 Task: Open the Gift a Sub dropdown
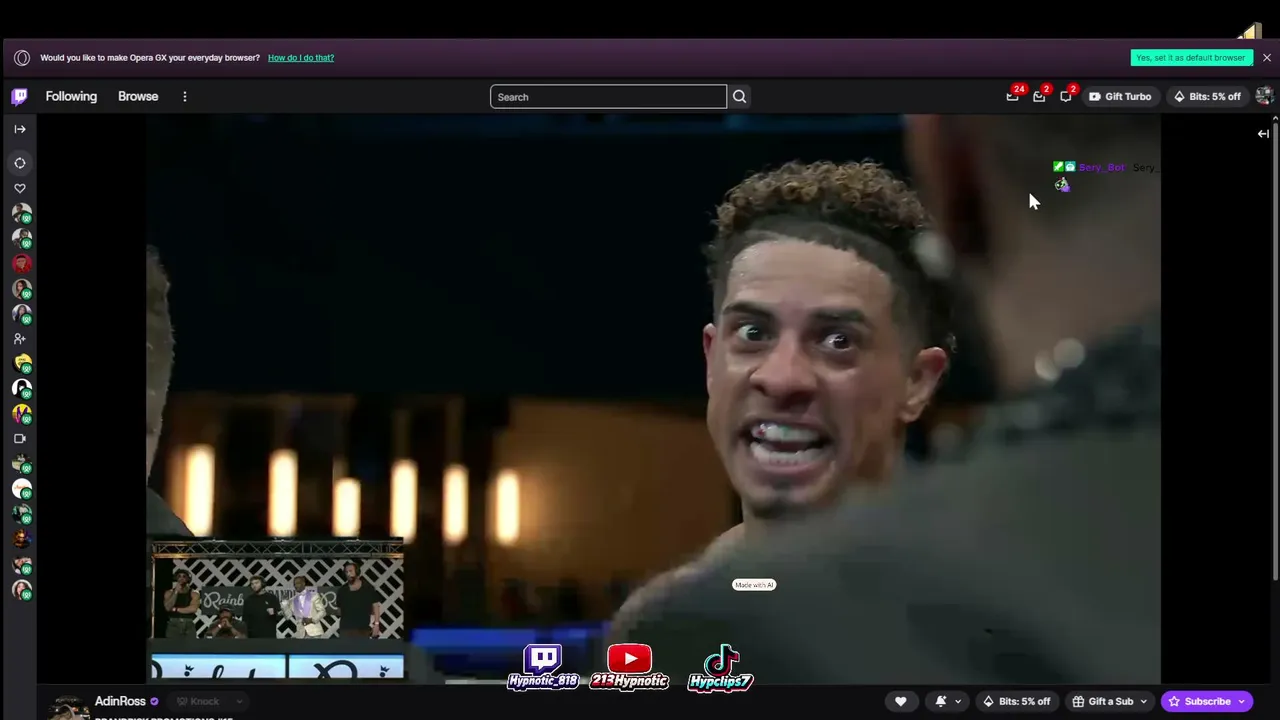click(1110, 701)
